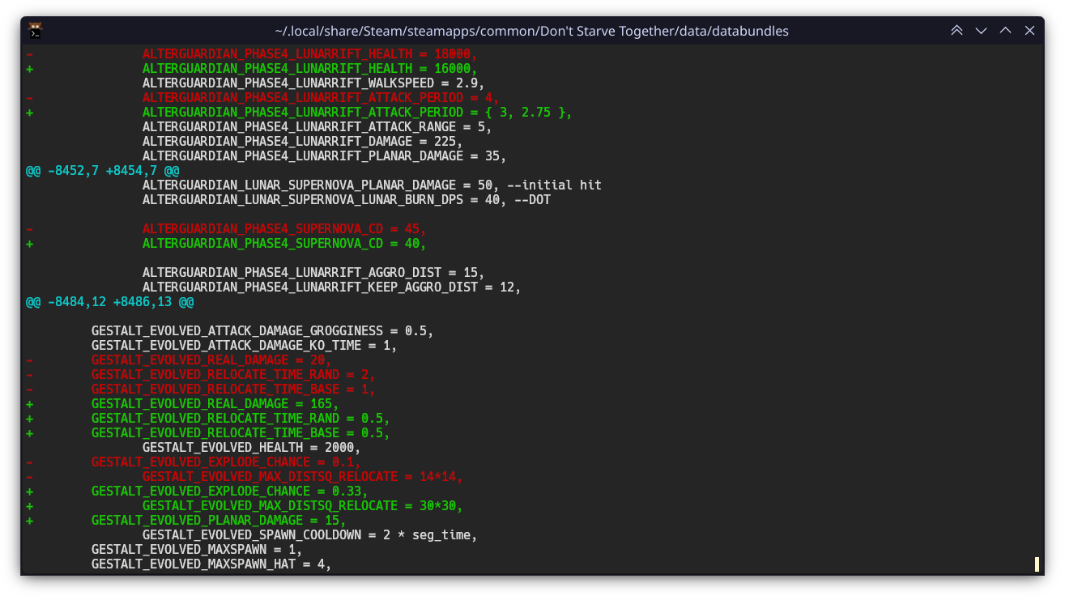Minimize the terminal with the down chevron
This screenshot has height=600, width=1065.
pyautogui.click(x=981, y=31)
